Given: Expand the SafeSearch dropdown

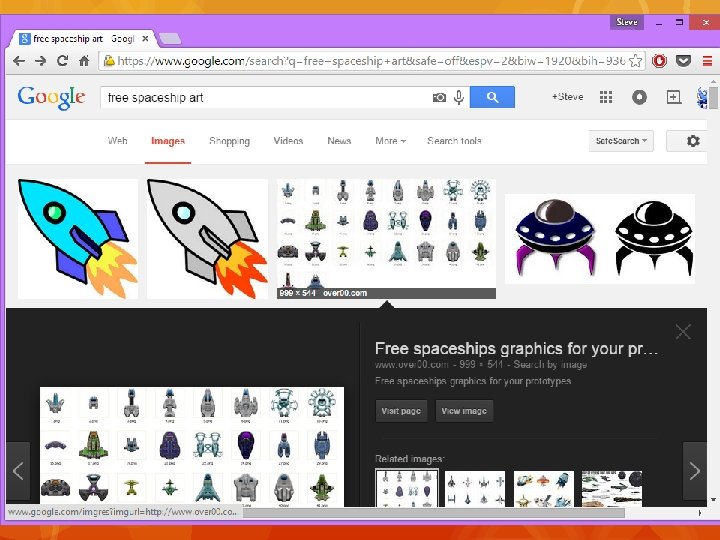Looking at the screenshot, I should click(621, 141).
